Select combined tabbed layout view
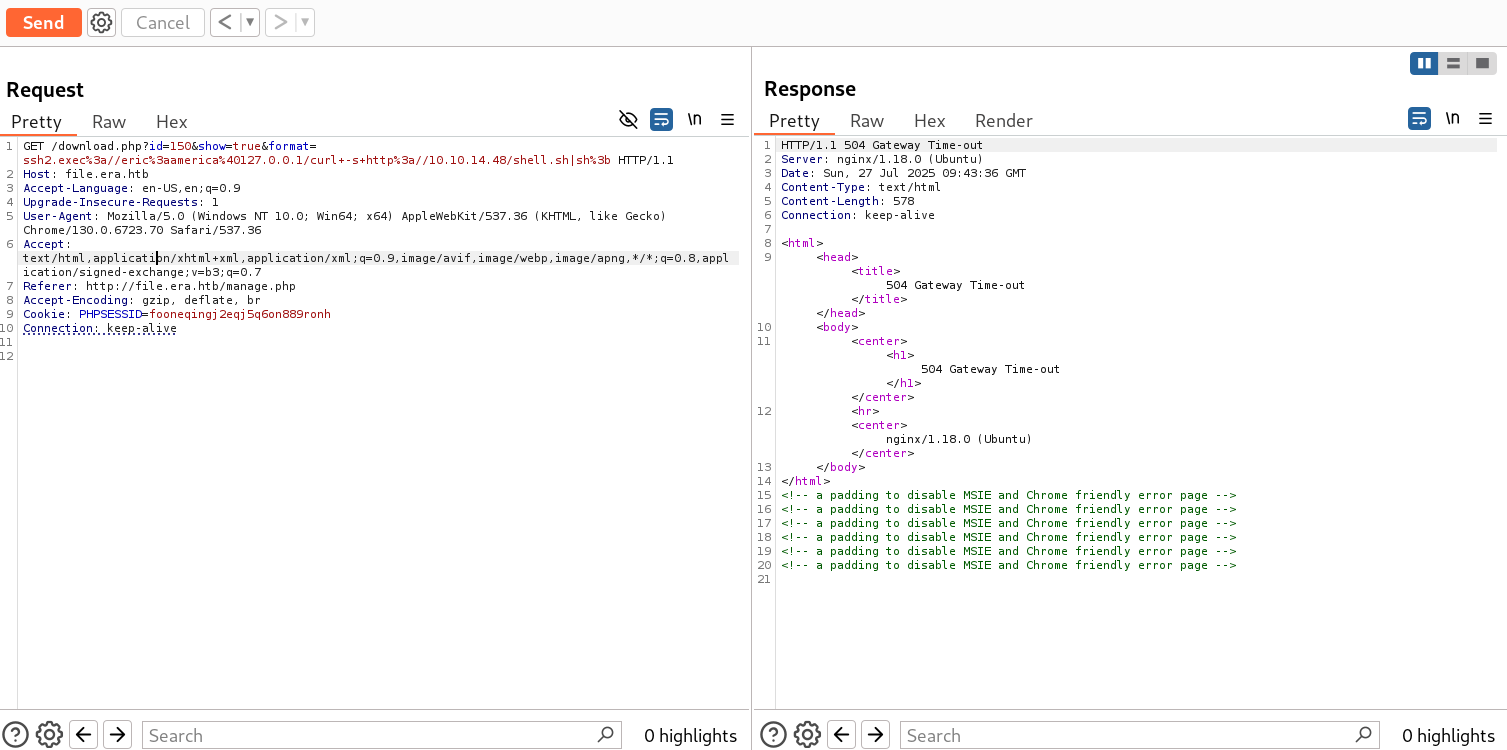Viewport: 1507px width, 750px height. (1482, 63)
